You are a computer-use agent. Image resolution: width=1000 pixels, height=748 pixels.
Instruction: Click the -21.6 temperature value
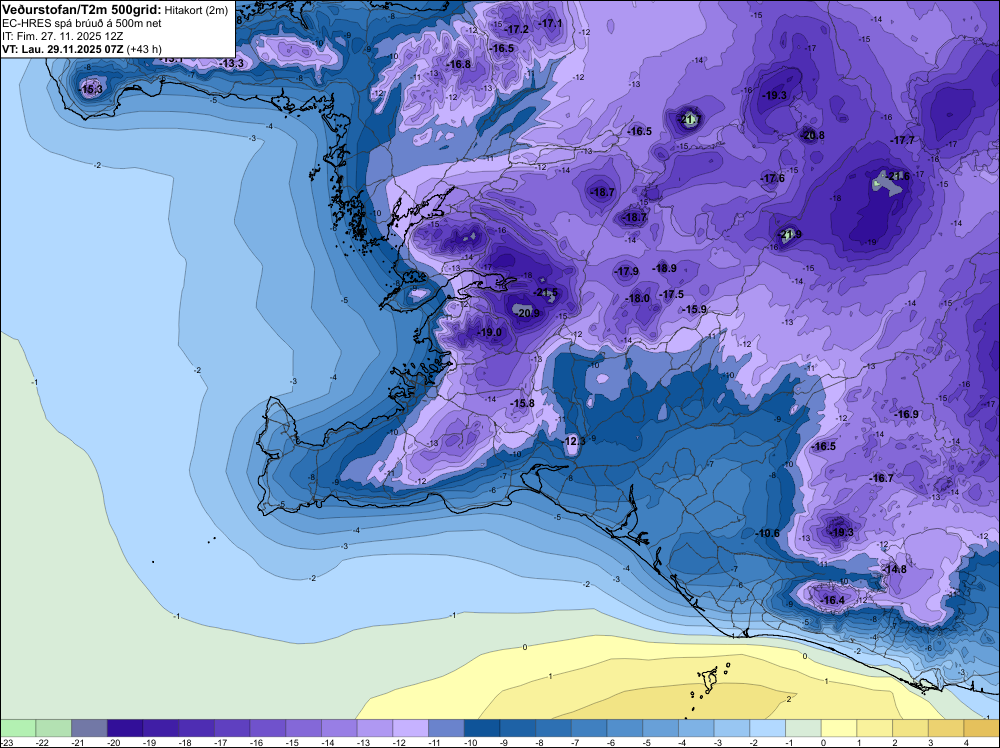(x=898, y=177)
